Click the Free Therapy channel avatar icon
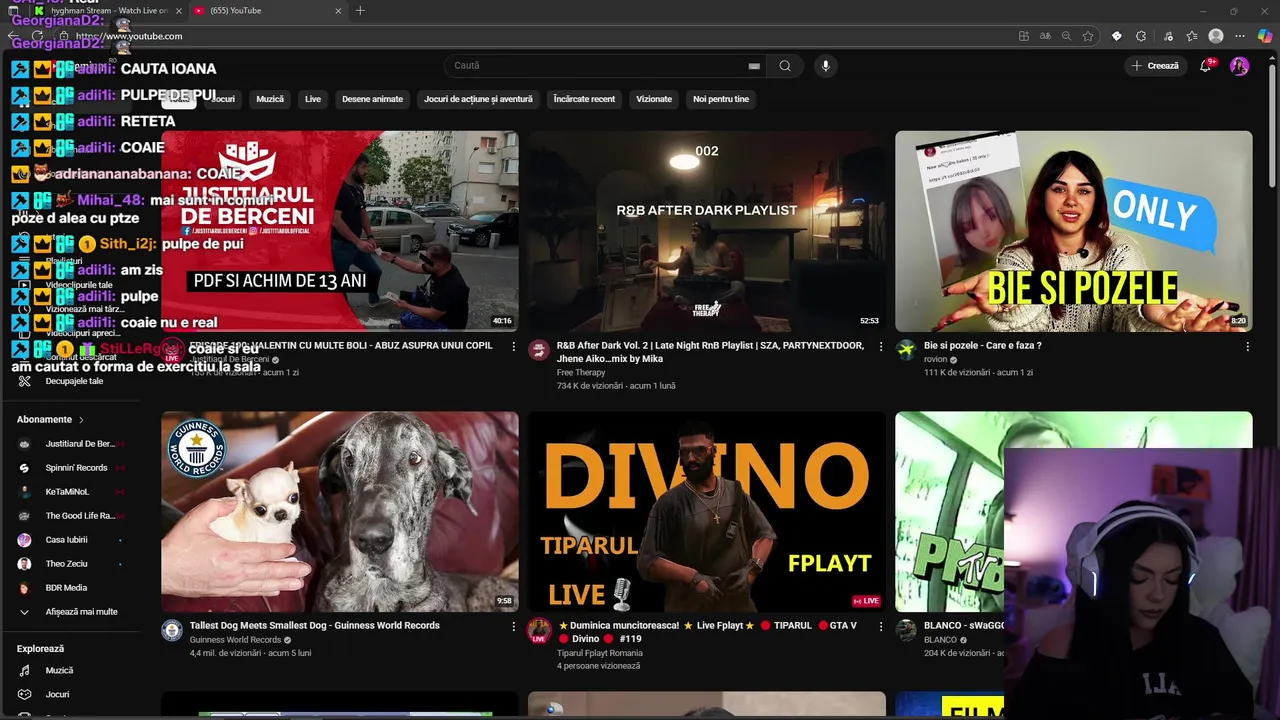The image size is (1280, 720). 539,350
